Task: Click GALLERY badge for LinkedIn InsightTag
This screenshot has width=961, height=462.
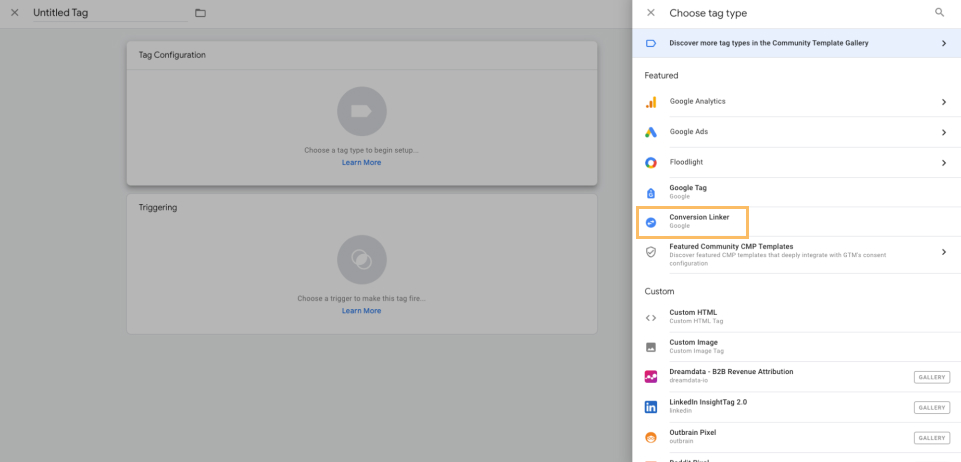Action: click(932, 407)
